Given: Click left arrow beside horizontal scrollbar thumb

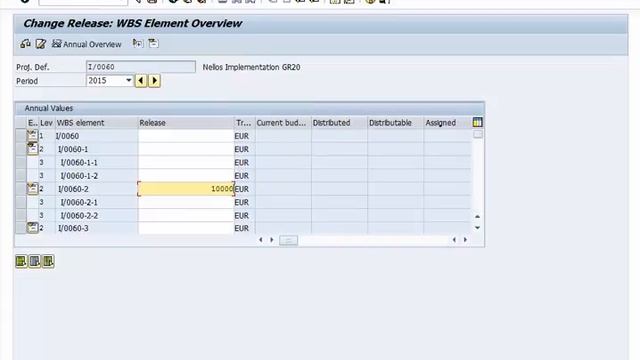Looking at the screenshot, I should pos(261,240).
